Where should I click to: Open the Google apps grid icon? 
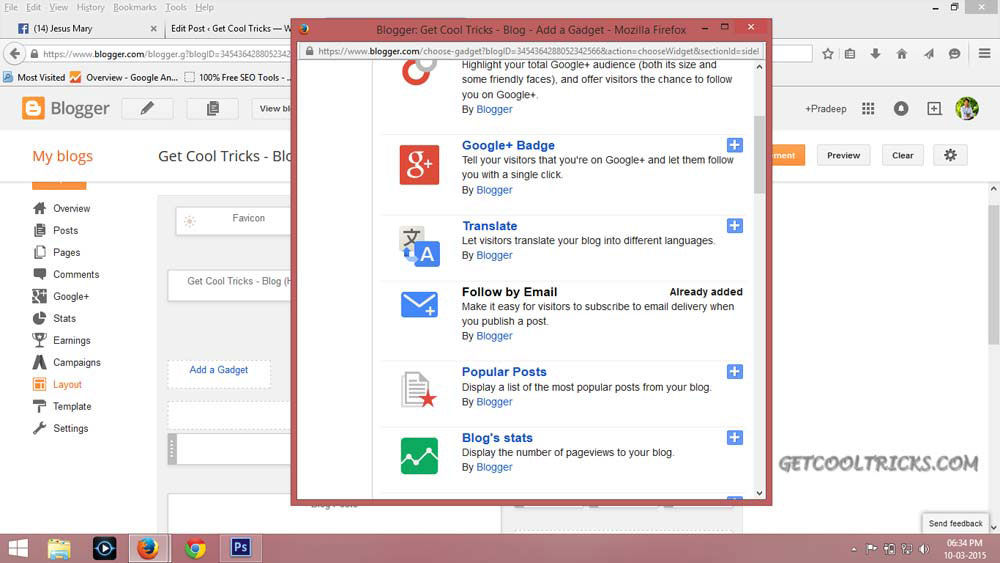click(x=868, y=108)
